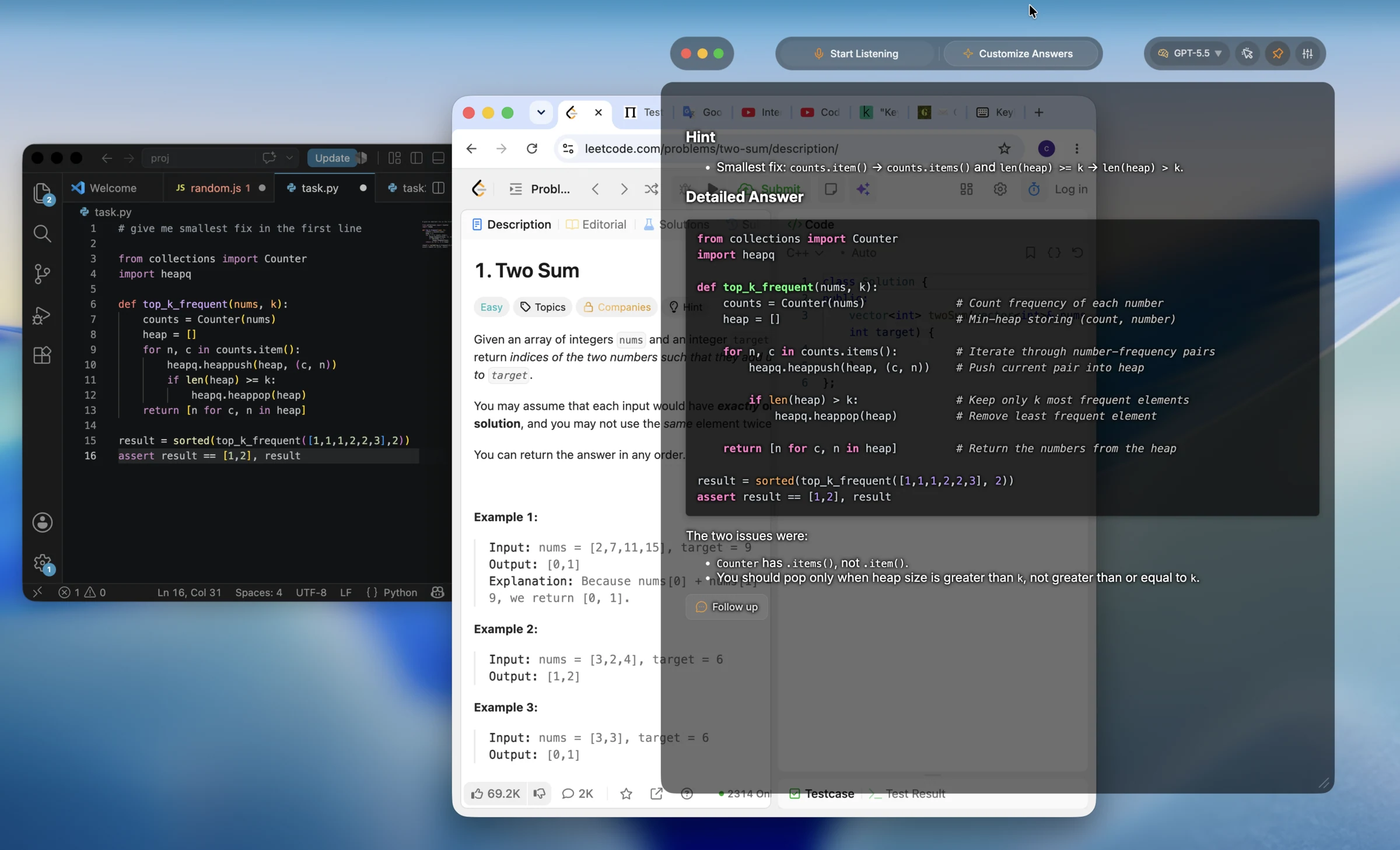Click Follow up button
The image size is (1400, 850).
pyautogui.click(x=726, y=607)
